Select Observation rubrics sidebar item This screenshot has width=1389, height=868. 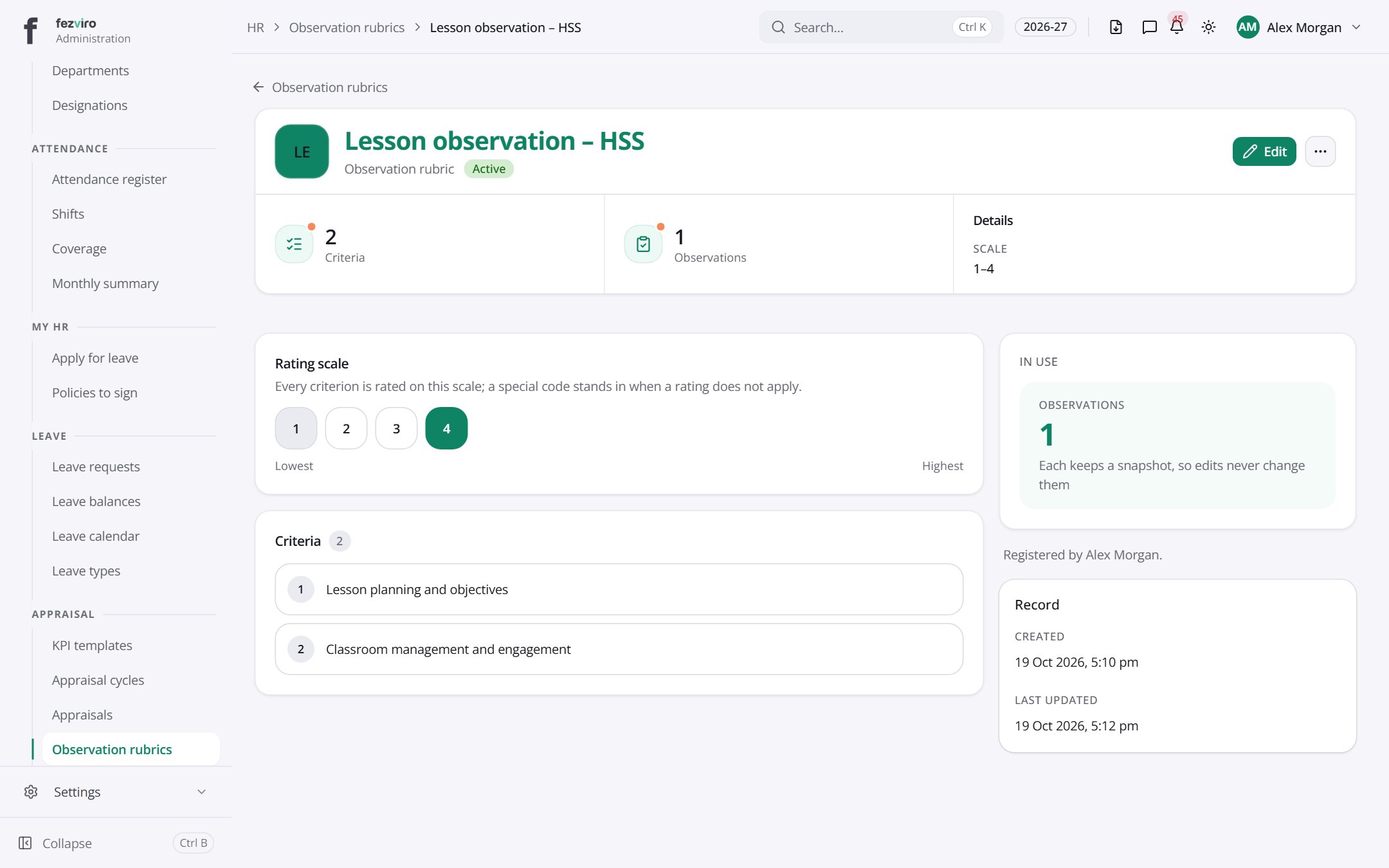(x=131, y=749)
